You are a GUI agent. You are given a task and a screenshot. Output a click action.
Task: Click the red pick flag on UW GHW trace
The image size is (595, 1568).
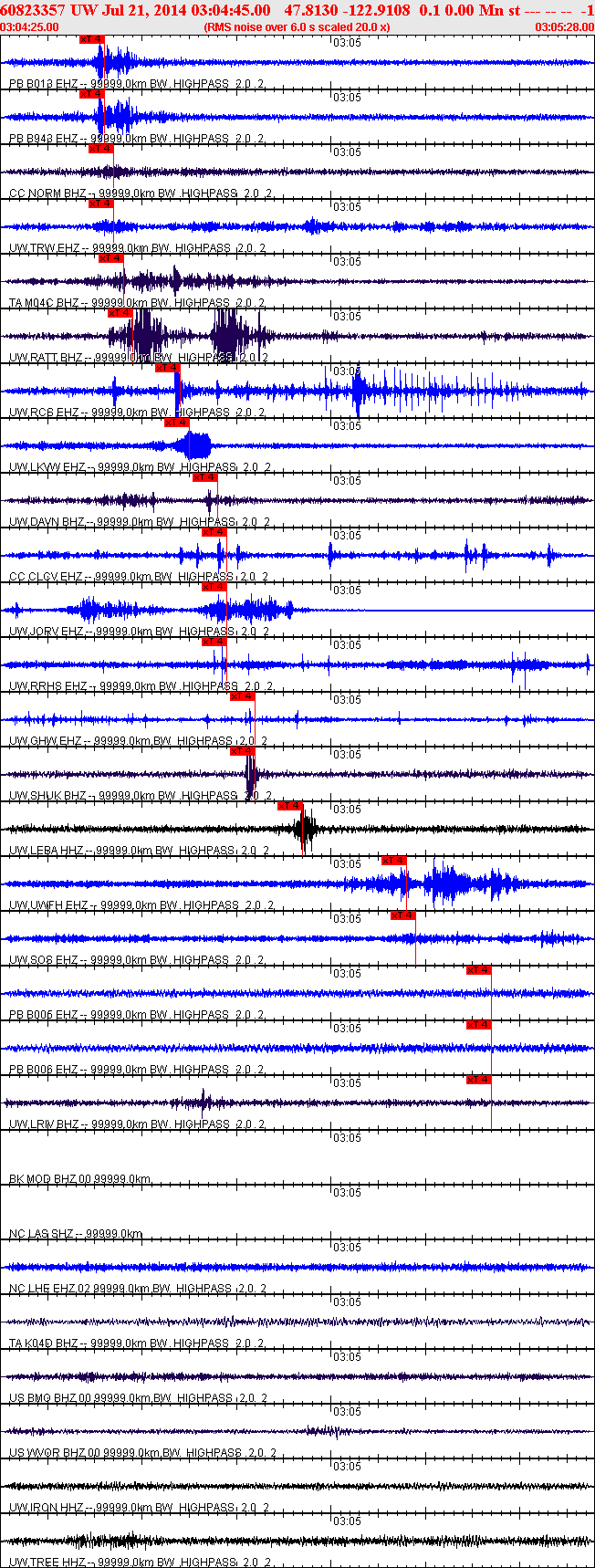[243, 696]
